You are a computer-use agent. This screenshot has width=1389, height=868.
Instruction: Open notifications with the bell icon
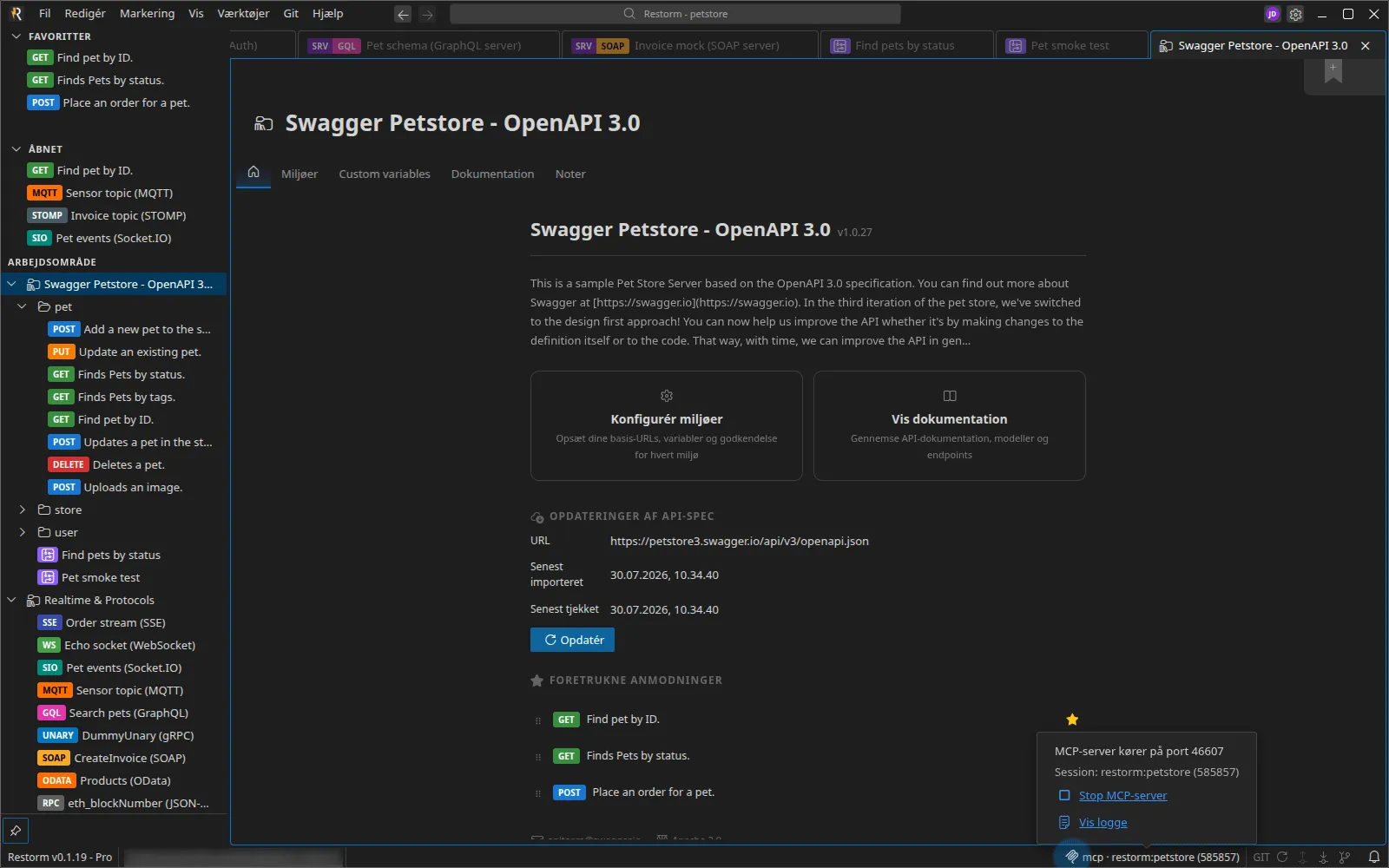[x=1374, y=857]
